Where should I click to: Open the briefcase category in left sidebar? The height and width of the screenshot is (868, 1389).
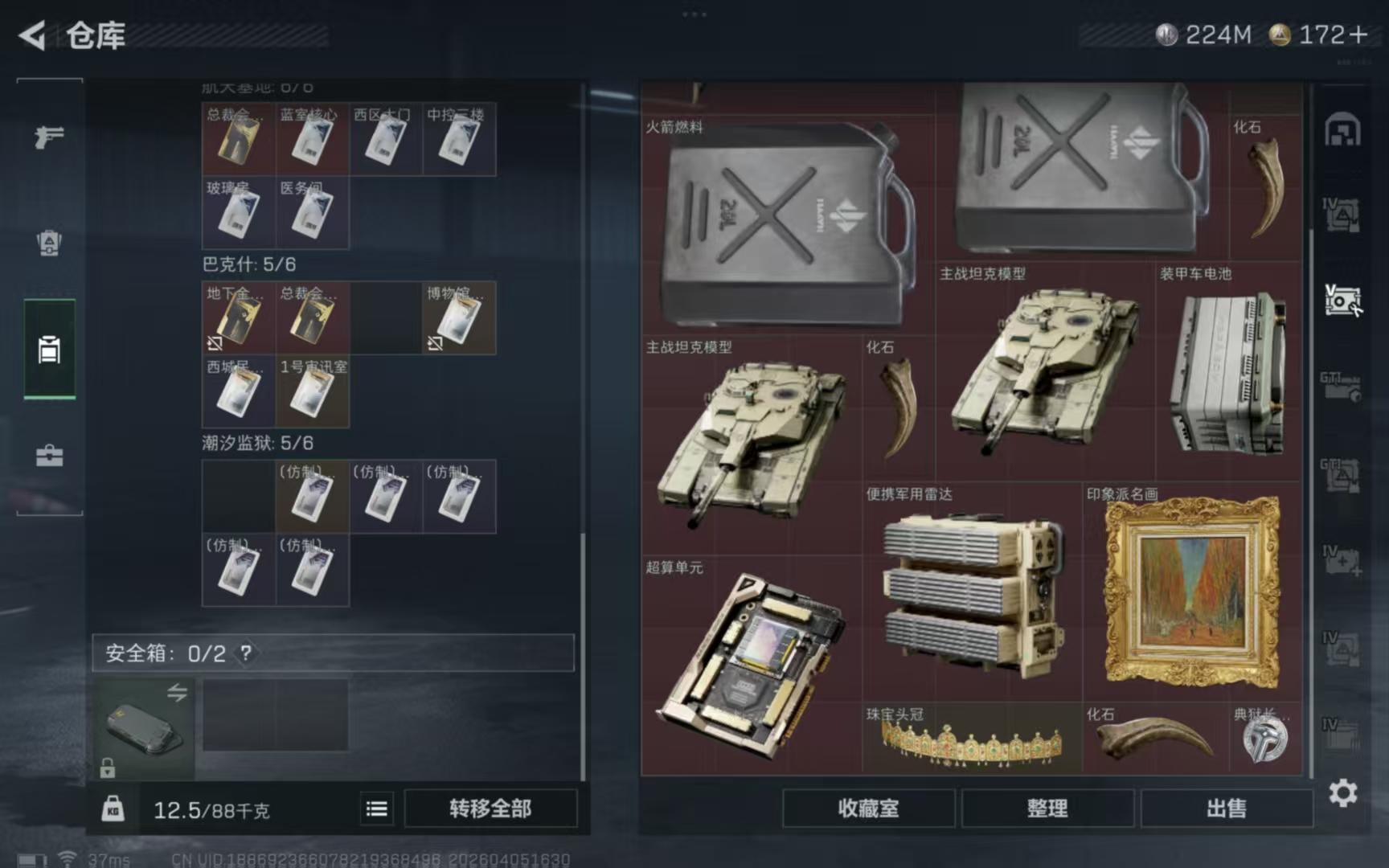pyautogui.click(x=49, y=456)
